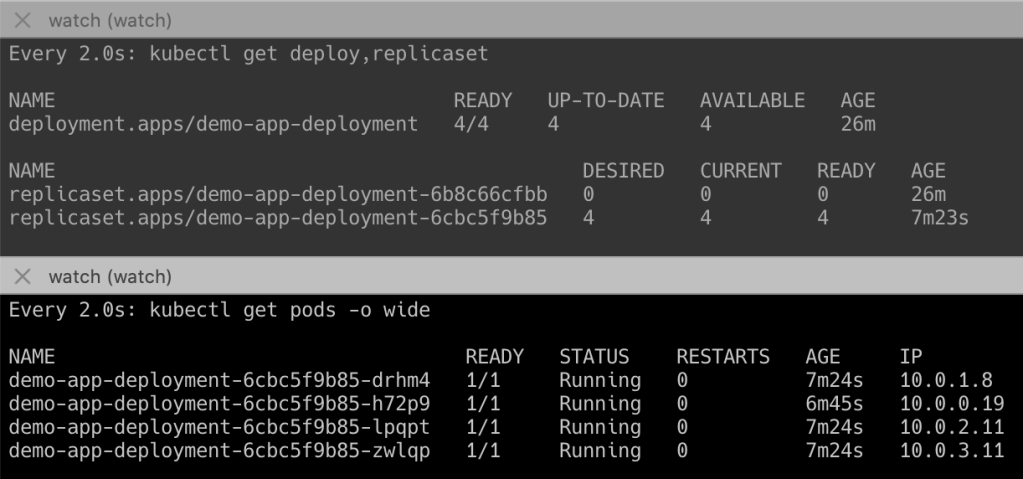Click the kubectl get deploy,replicaset command line
This screenshot has height=479, width=1023.
tap(248, 54)
